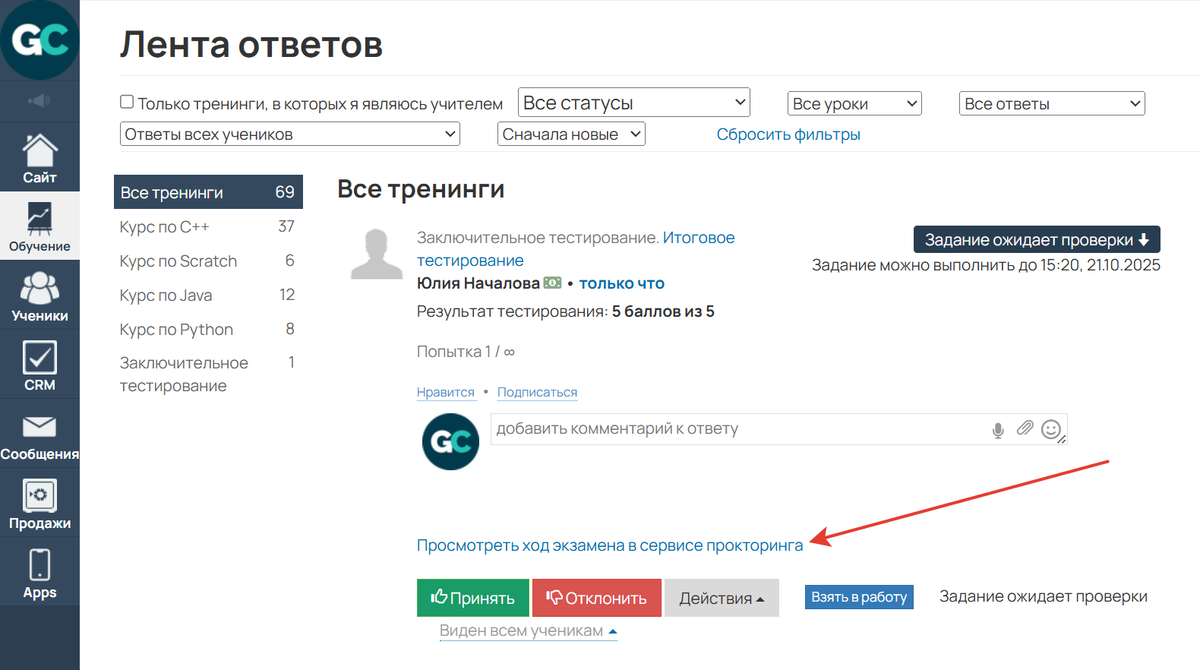Open Сообщения via the envelope icon
The width and height of the screenshot is (1200, 670).
pos(40,427)
